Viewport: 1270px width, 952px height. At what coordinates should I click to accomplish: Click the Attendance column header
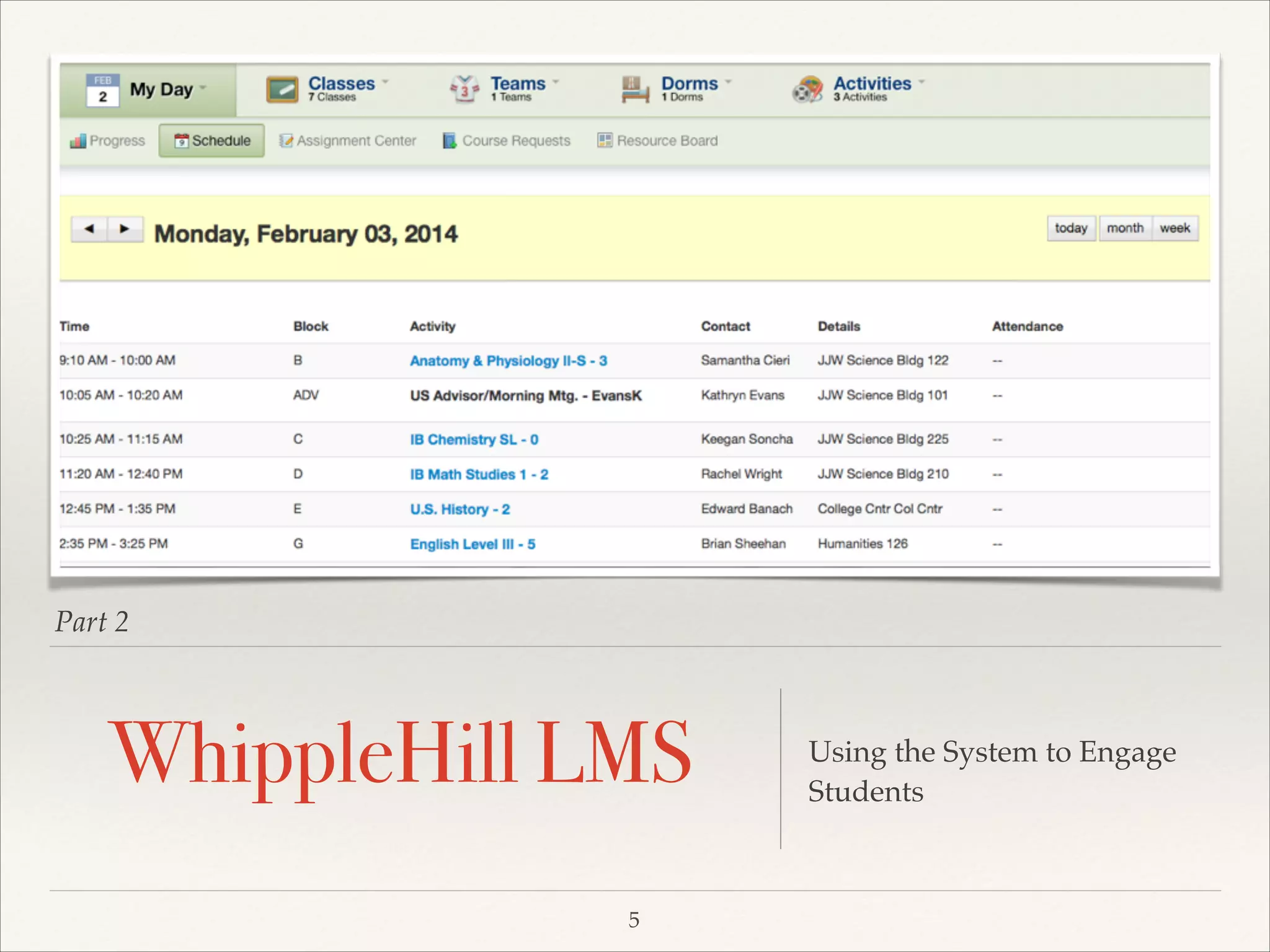click(1028, 327)
